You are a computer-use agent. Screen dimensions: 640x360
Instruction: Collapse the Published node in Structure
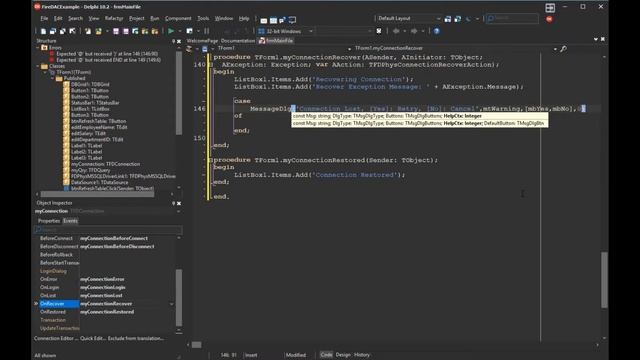53,78
